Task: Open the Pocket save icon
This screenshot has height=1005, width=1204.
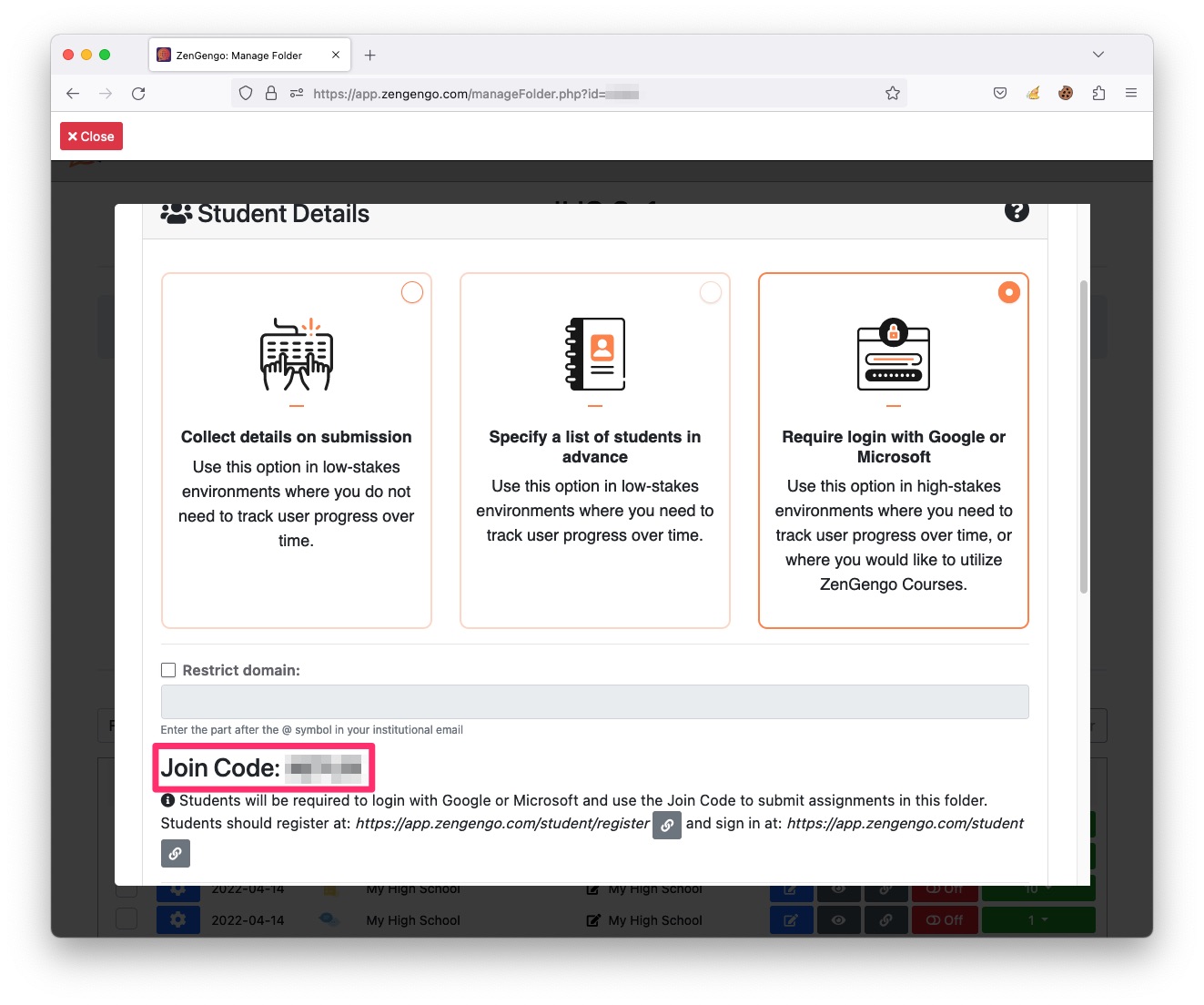Action: [1000, 93]
